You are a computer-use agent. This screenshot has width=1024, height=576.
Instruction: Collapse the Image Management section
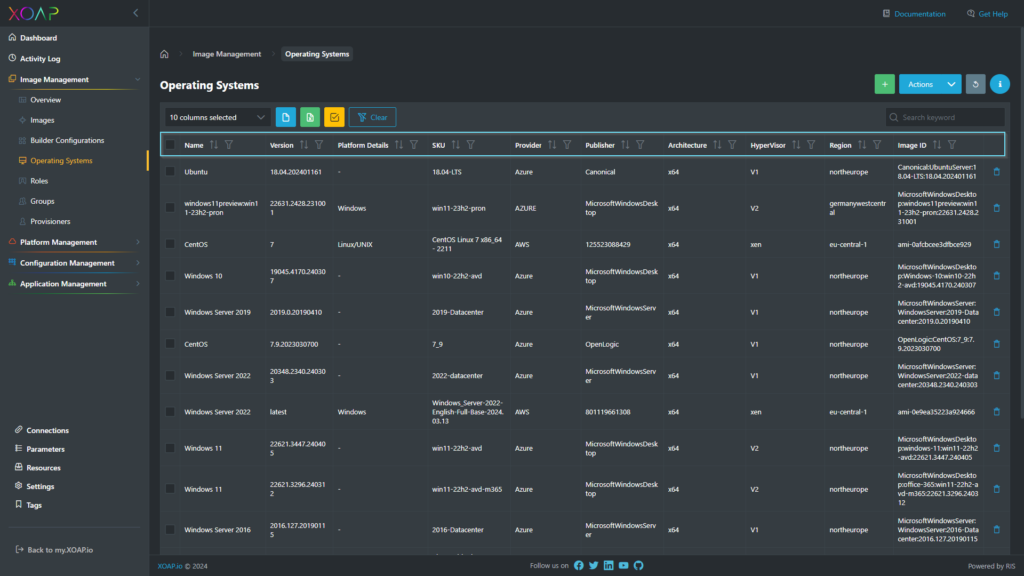tap(137, 80)
